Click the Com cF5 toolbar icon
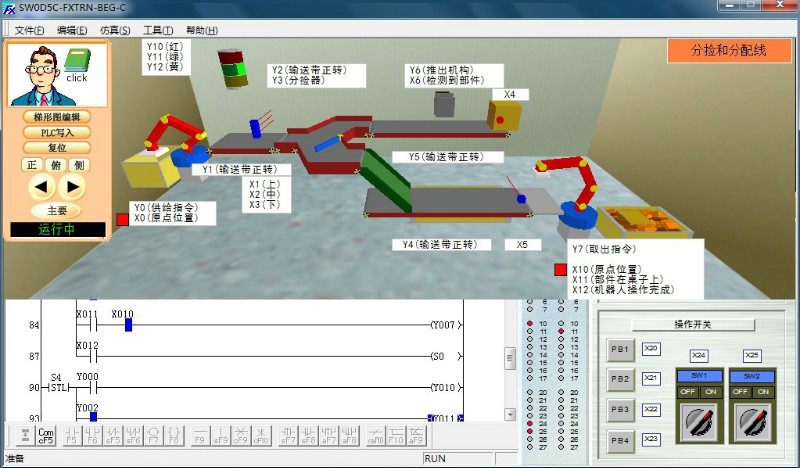This screenshot has width=800, height=468. (x=45, y=436)
